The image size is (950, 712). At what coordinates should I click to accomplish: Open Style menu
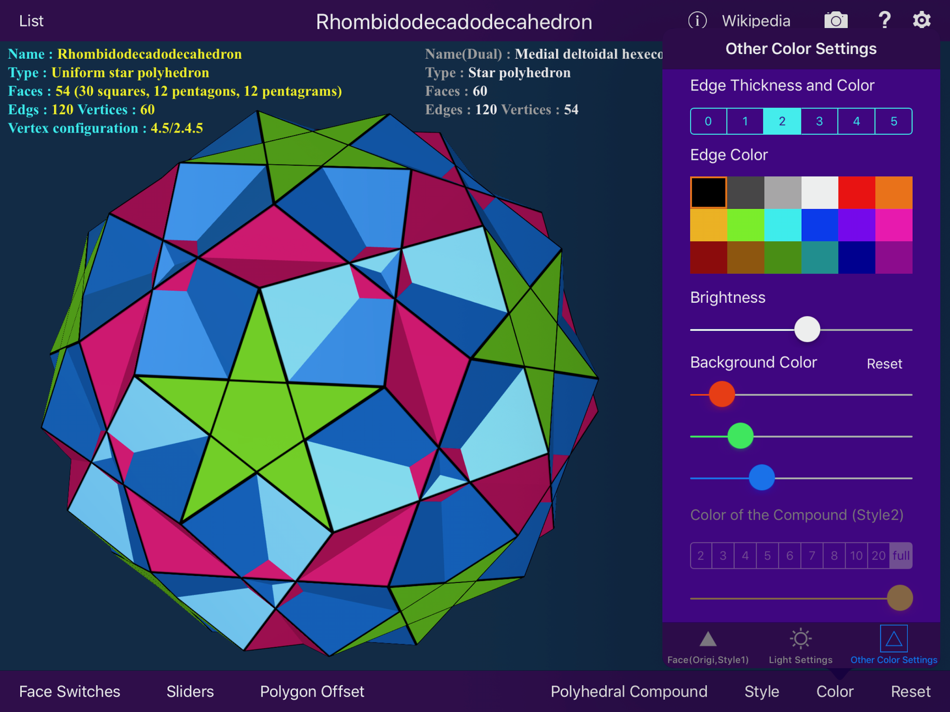(762, 691)
